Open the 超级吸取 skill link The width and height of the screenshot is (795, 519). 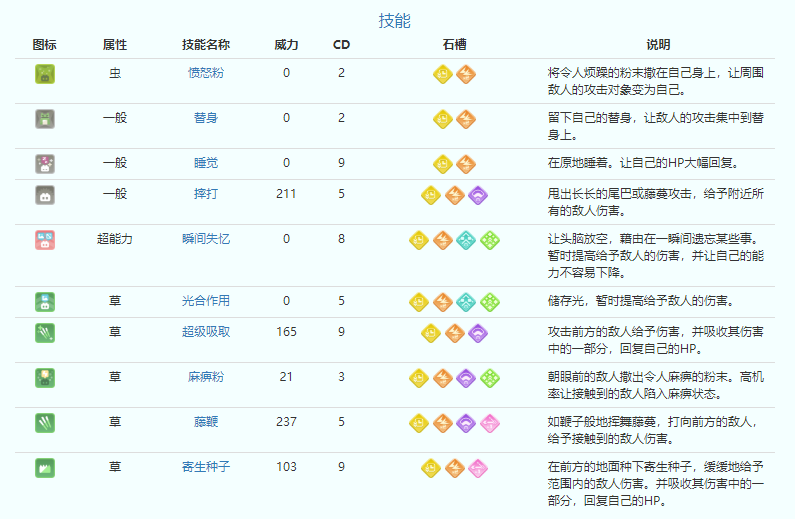tap(206, 332)
